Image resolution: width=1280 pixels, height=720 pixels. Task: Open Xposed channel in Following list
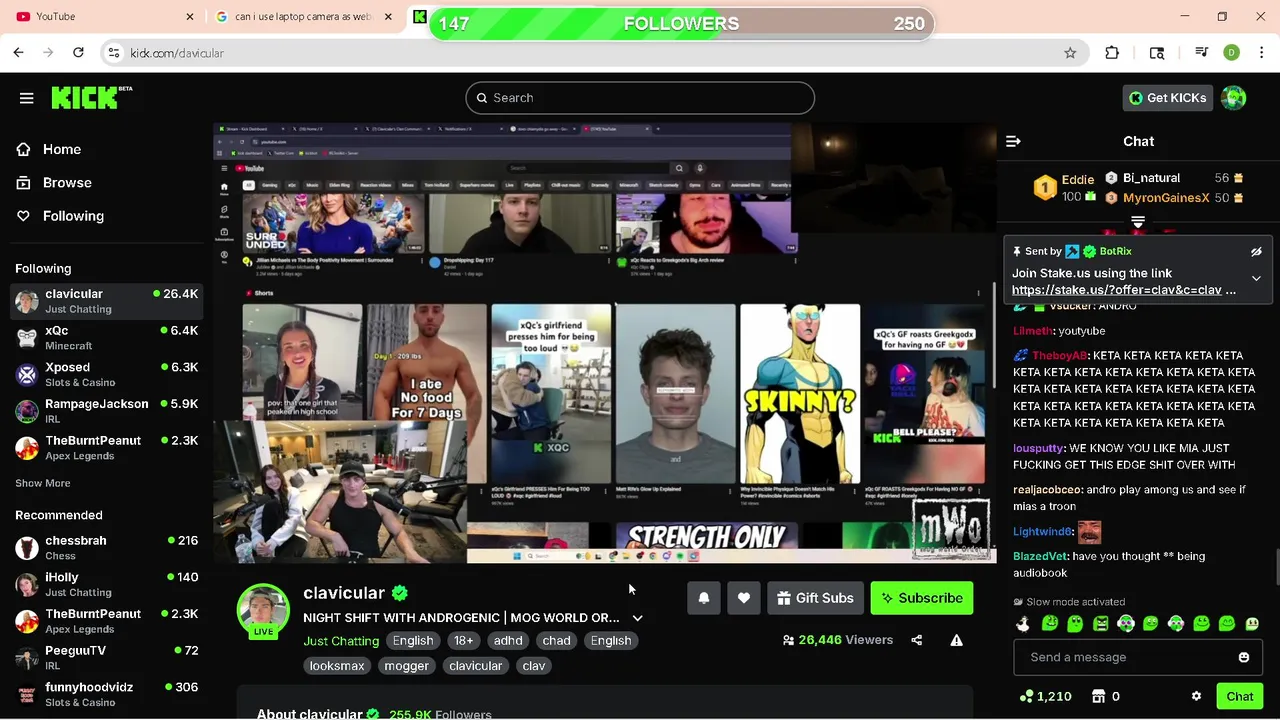point(106,374)
